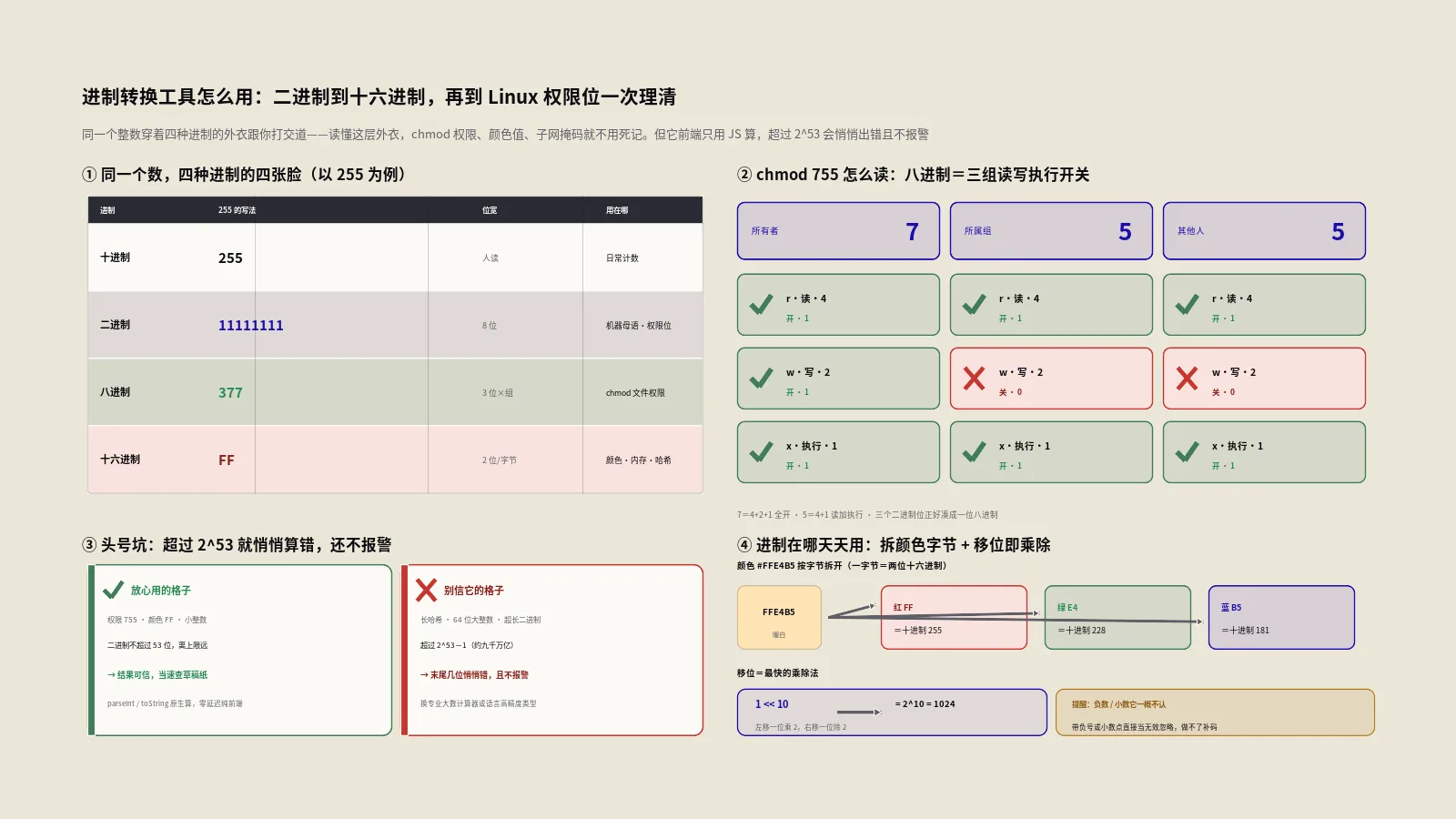The width and height of the screenshot is (1456, 819).
Task: Select the 所属组 5 card
Action: (1051, 231)
